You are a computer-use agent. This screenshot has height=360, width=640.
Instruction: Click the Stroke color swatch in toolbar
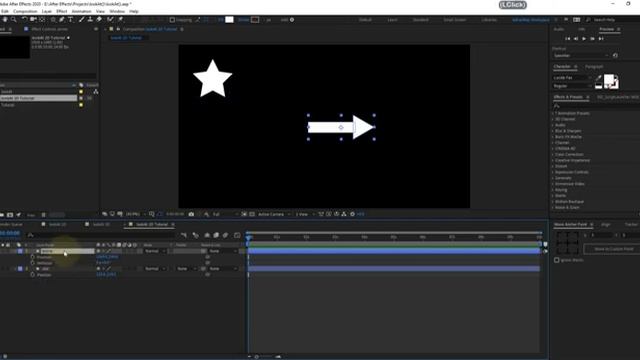pos(255,20)
